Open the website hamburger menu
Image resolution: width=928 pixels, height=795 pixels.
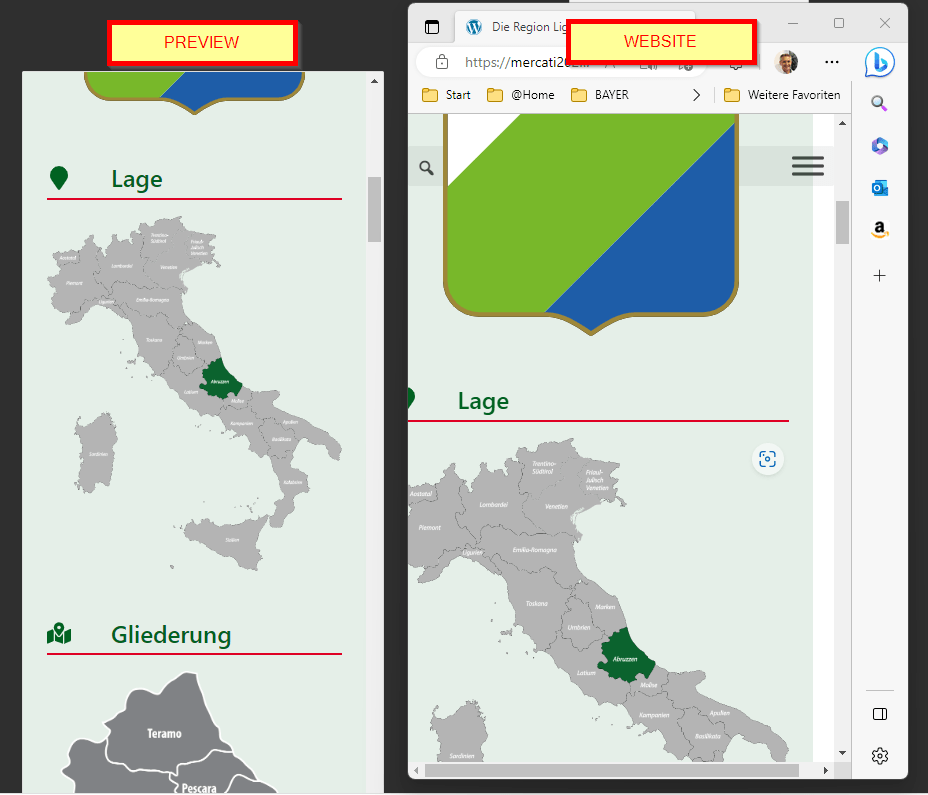(808, 166)
